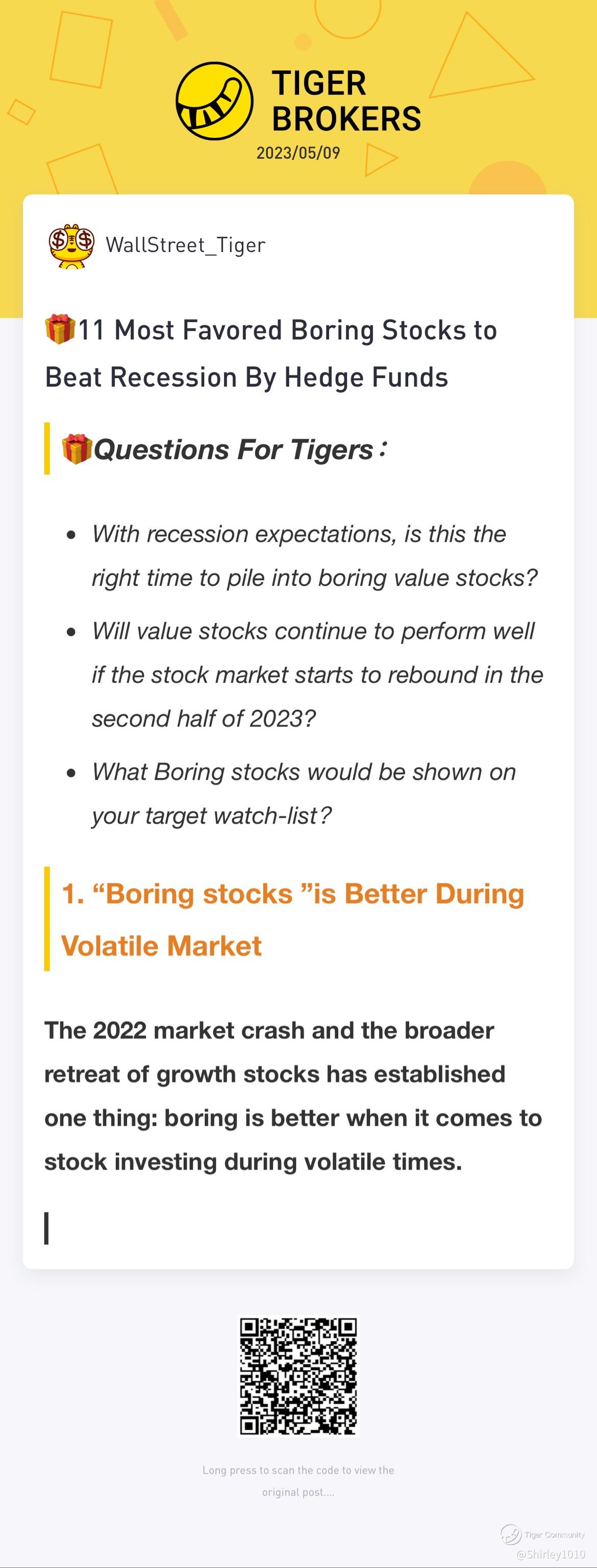Tap the QR code image
The width and height of the screenshot is (597, 1568).
298,1376
